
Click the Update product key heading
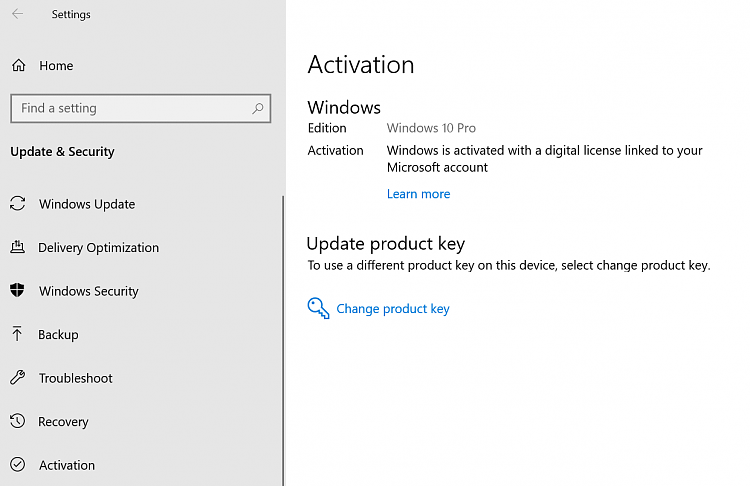386,244
